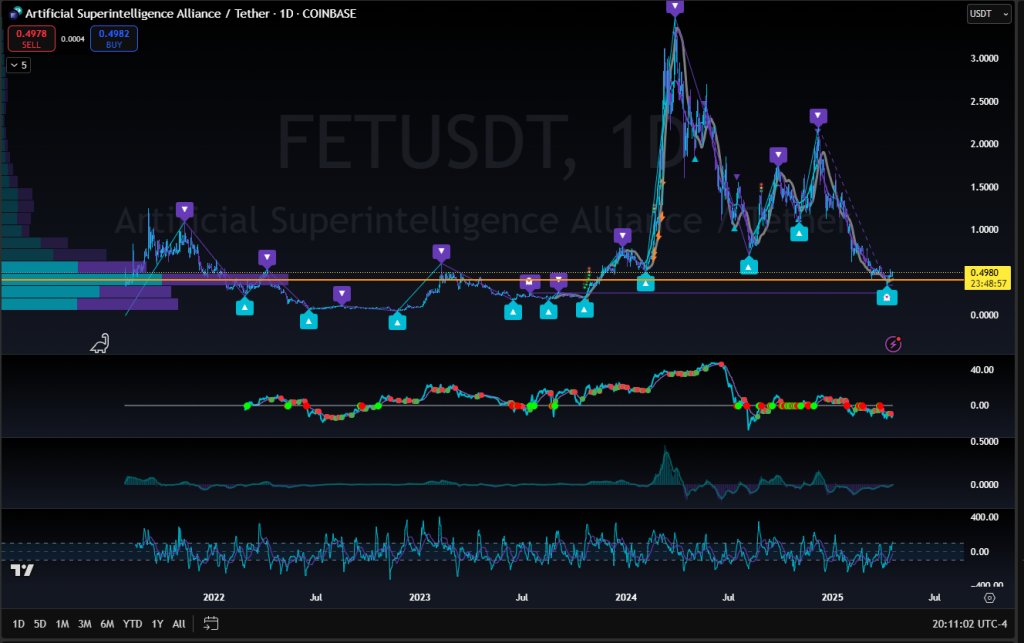Click the 400.00 indicator axis label
The width and height of the screenshot is (1024, 643).
click(x=984, y=517)
